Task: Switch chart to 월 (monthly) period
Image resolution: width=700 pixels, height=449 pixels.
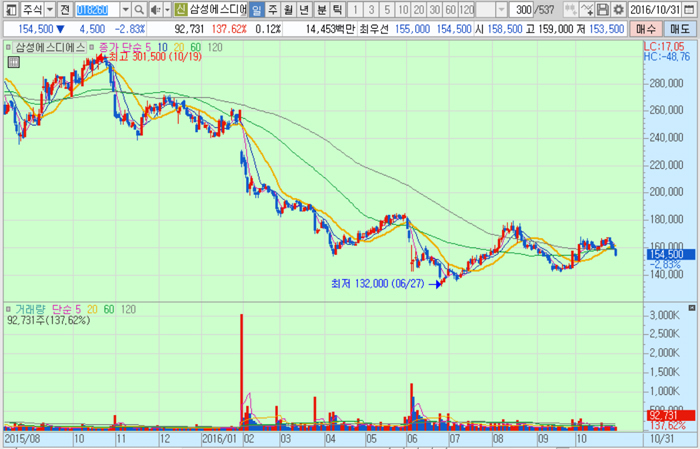Action: pos(289,9)
